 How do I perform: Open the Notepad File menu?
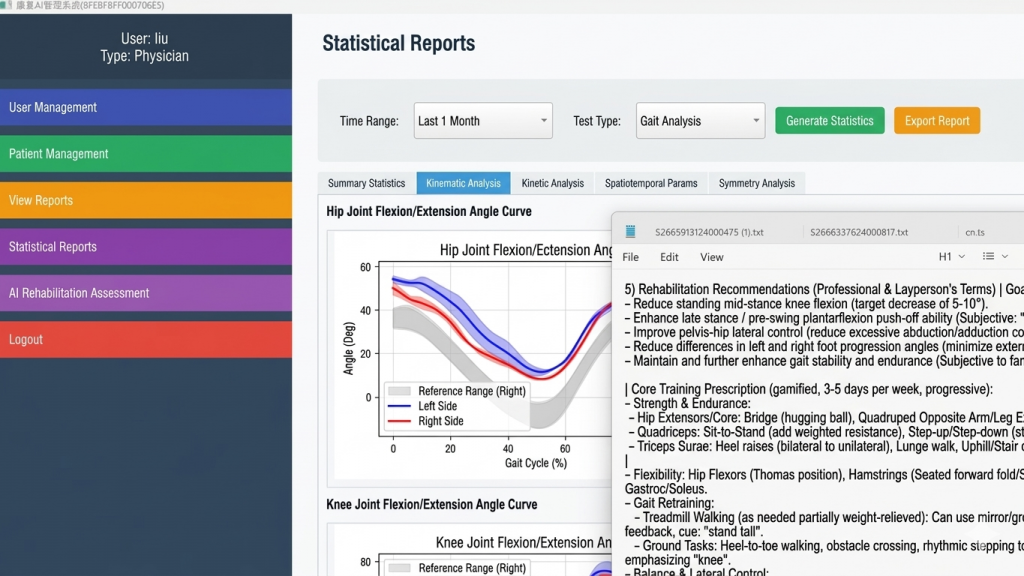(630, 257)
